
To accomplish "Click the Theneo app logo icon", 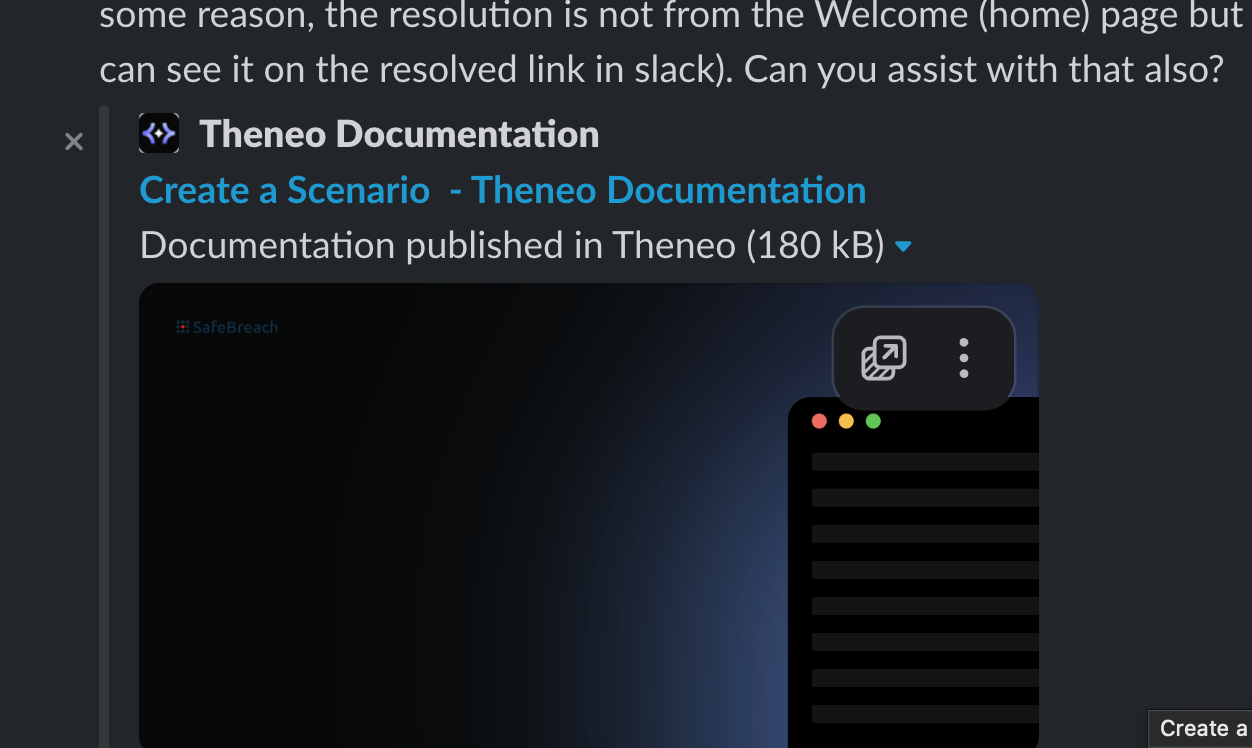I will tap(159, 133).
